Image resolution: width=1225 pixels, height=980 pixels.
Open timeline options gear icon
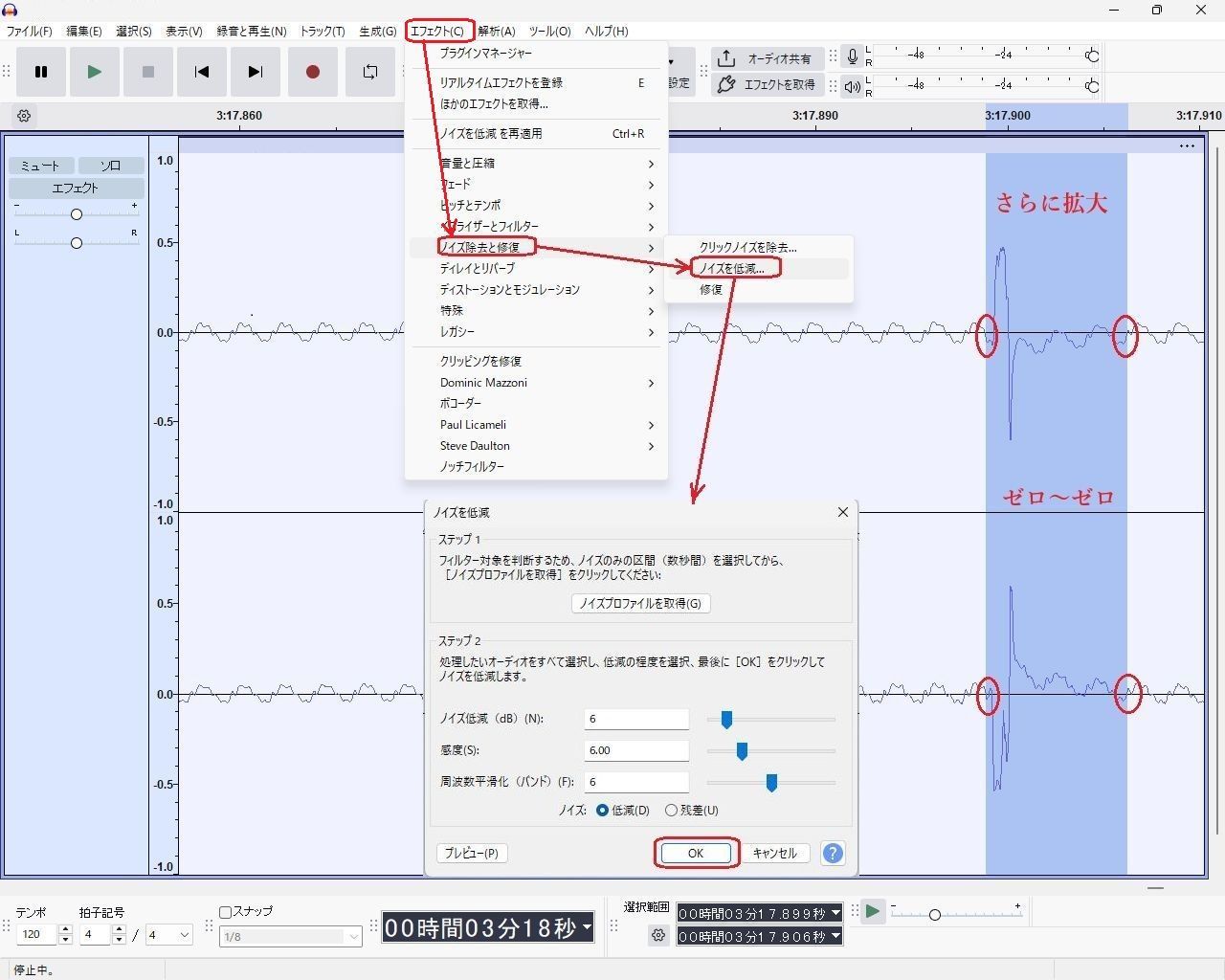point(24,116)
